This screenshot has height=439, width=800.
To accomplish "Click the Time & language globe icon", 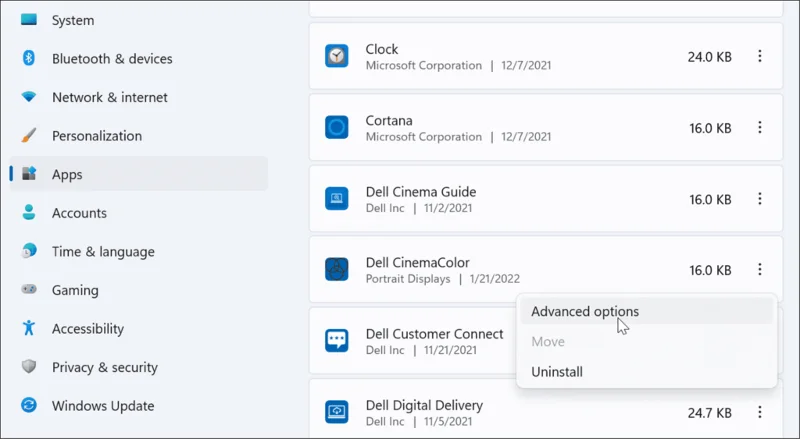I will tap(29, 251).
